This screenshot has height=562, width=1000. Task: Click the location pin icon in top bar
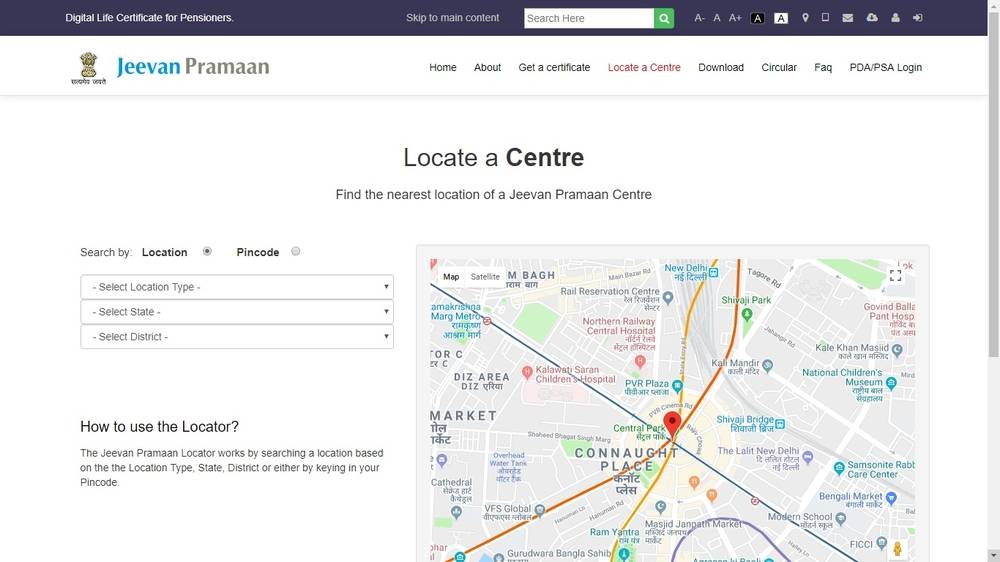[805, 18]
